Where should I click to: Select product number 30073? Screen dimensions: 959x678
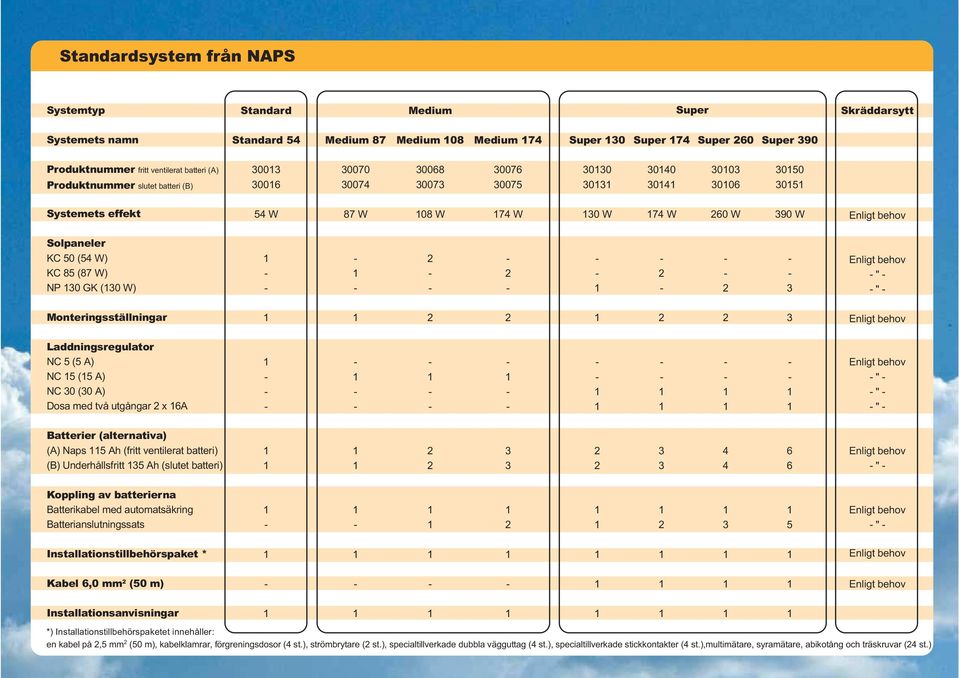click(430, 185)
